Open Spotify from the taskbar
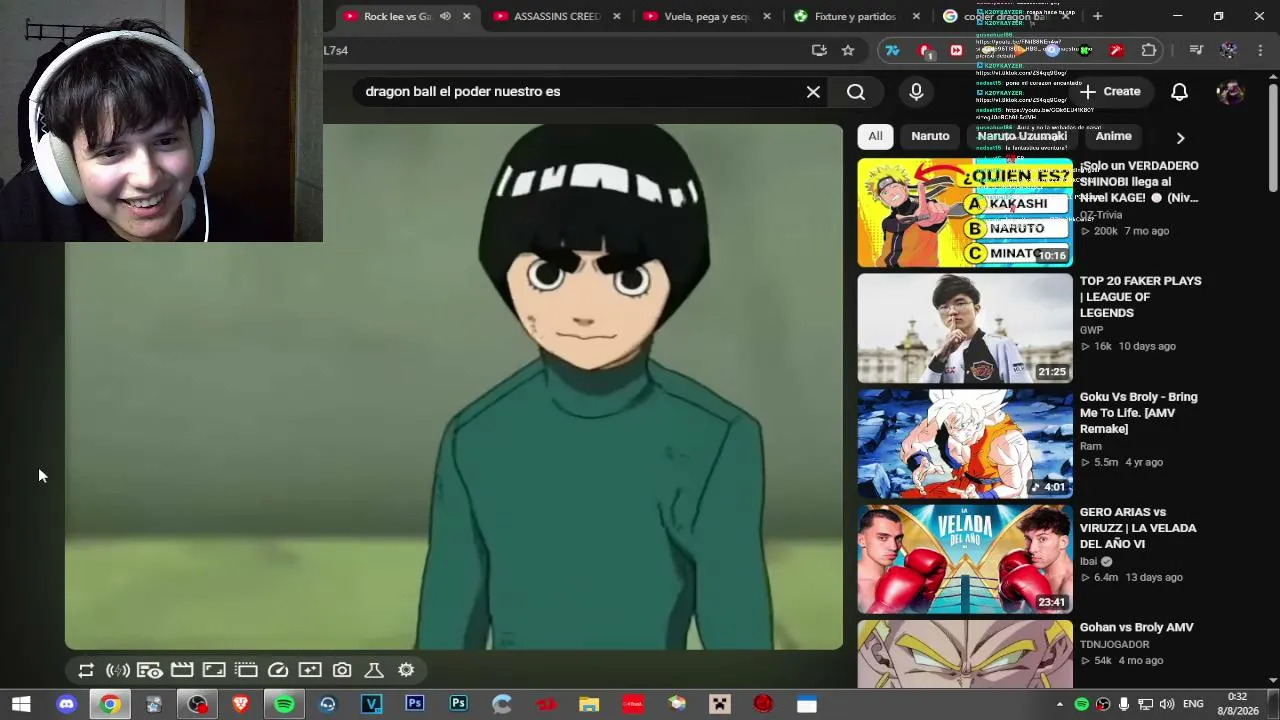Viewport: 1280px width, 720px height. (284, 704)
